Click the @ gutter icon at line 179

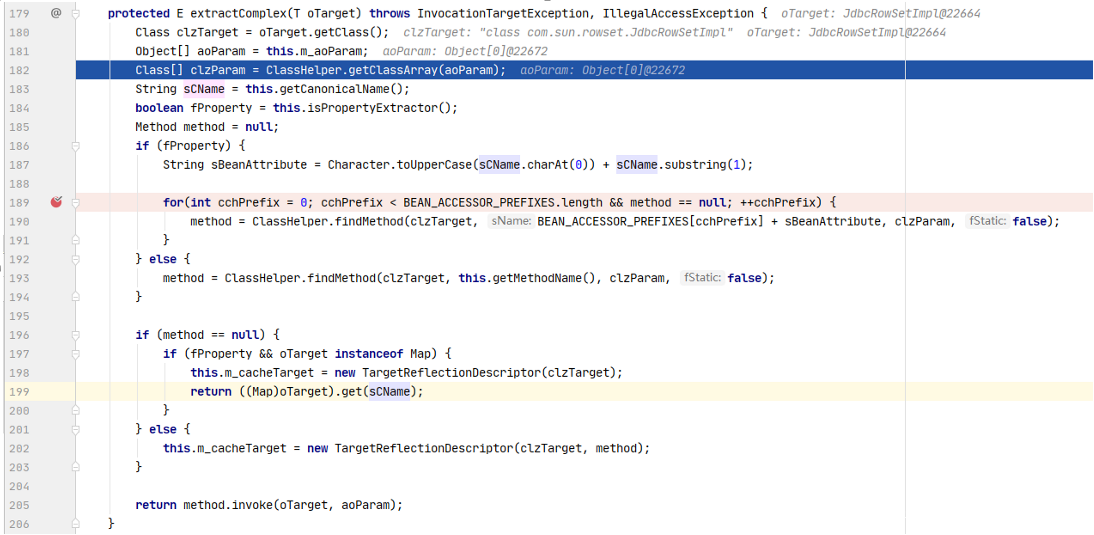click(56, 13)
